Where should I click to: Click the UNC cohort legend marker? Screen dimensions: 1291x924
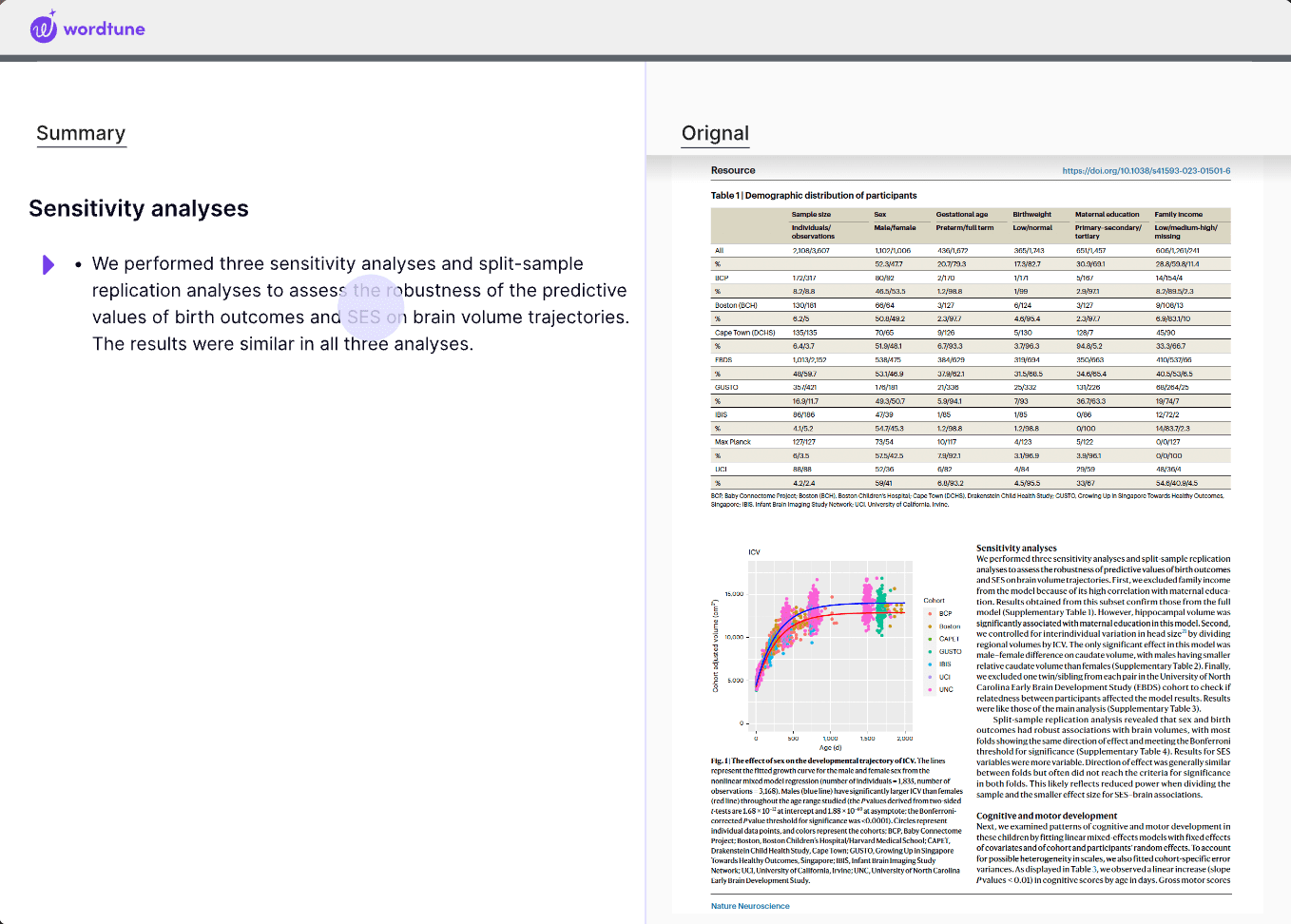click(930, 689)
